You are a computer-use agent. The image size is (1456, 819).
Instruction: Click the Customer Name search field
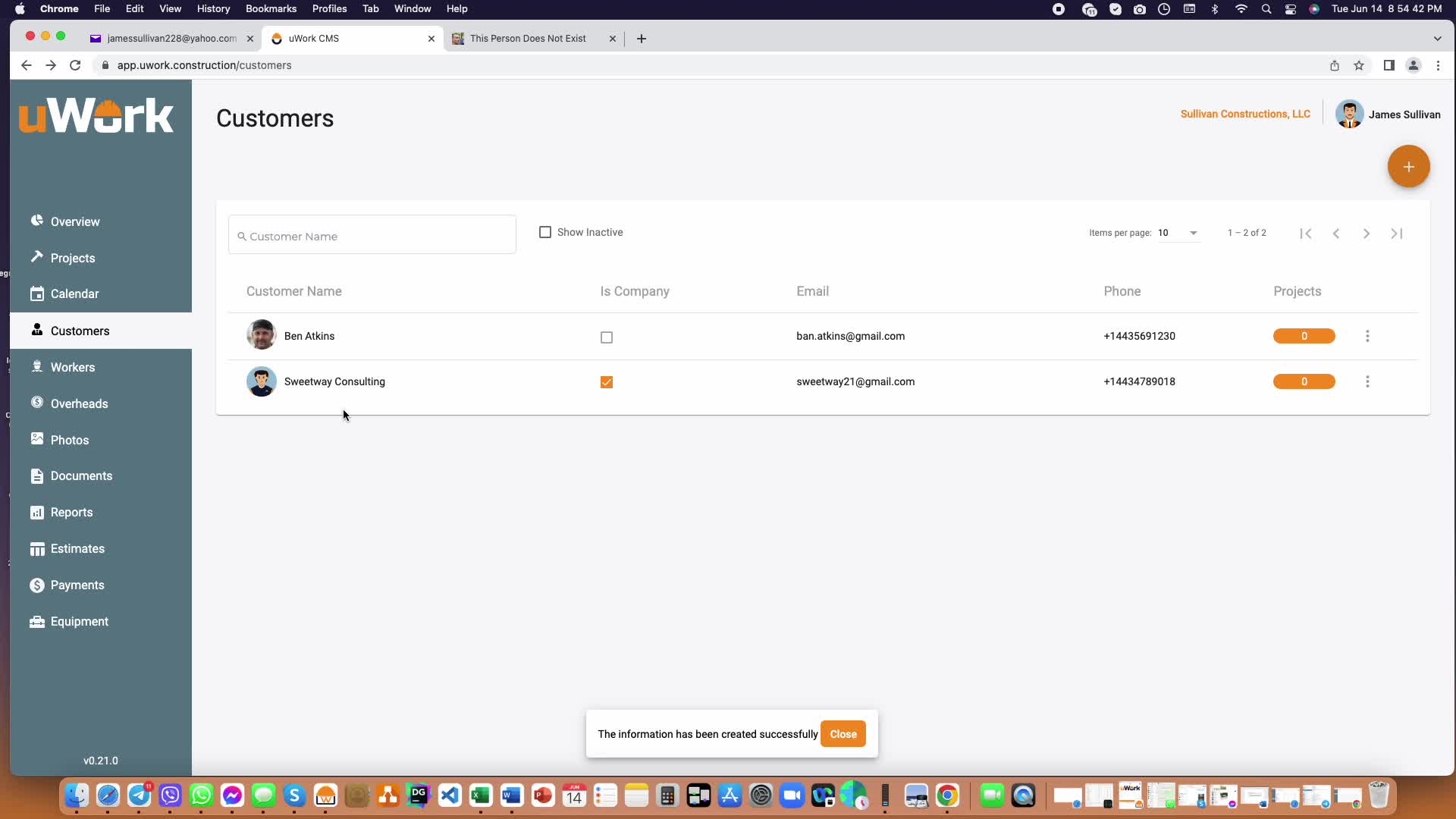pos(372,236)
